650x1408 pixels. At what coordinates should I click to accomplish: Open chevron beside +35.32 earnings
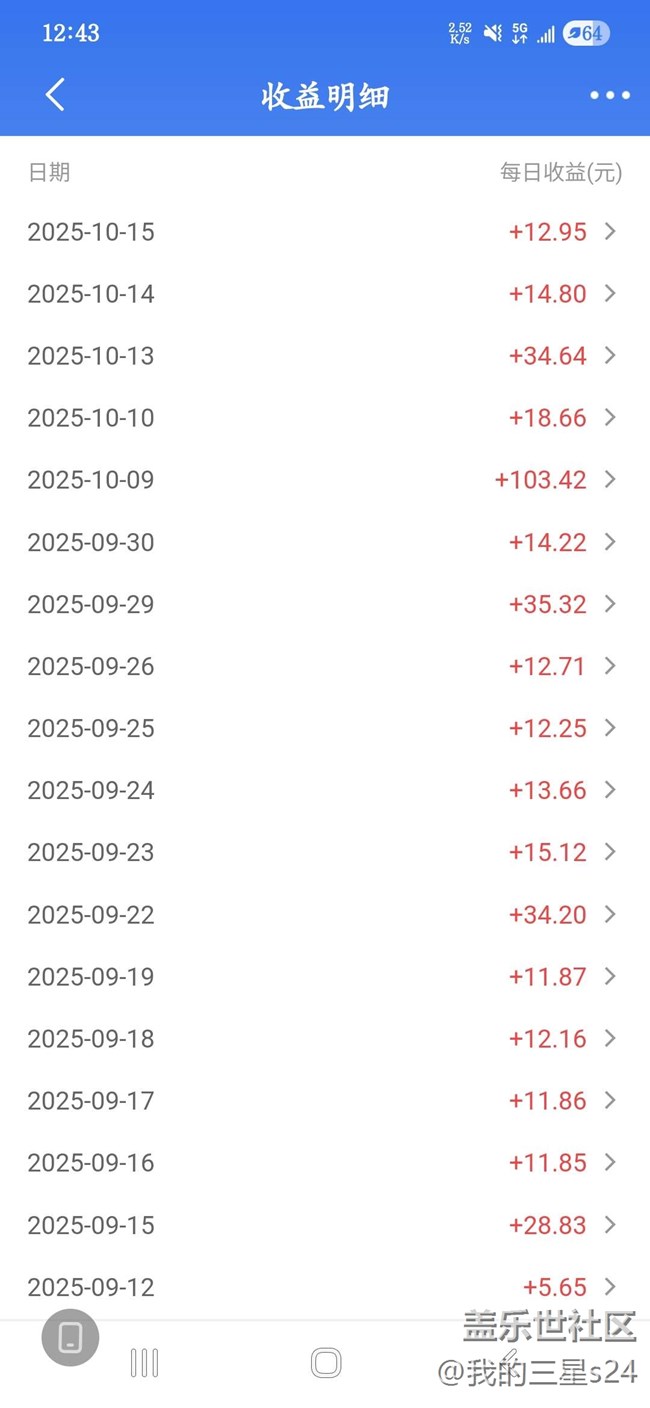pyautogui.click(x=611, y=604)
